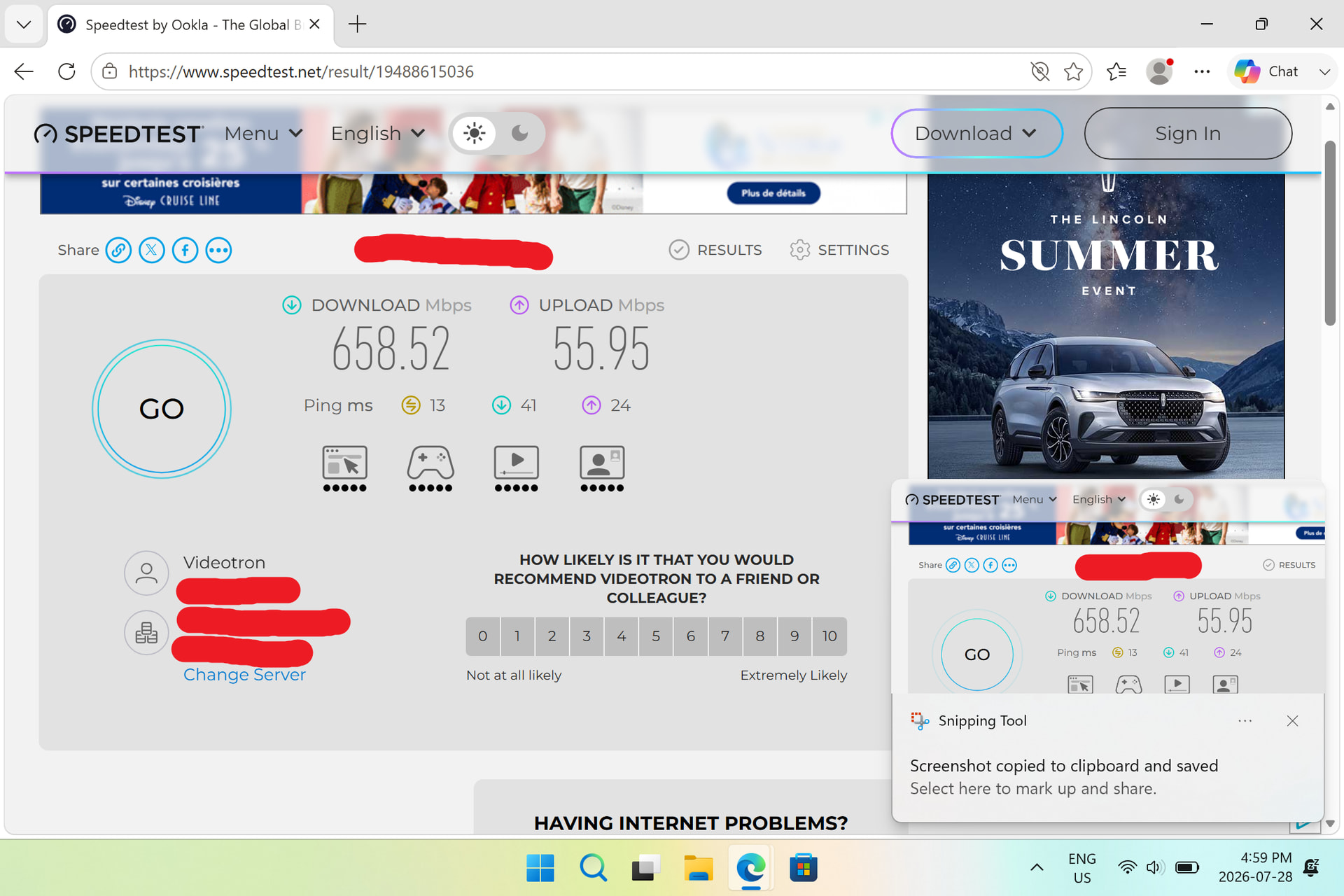Add this page to favorites (star icon)
Screen dimensions: 1344x896
tap(1073, 71)
